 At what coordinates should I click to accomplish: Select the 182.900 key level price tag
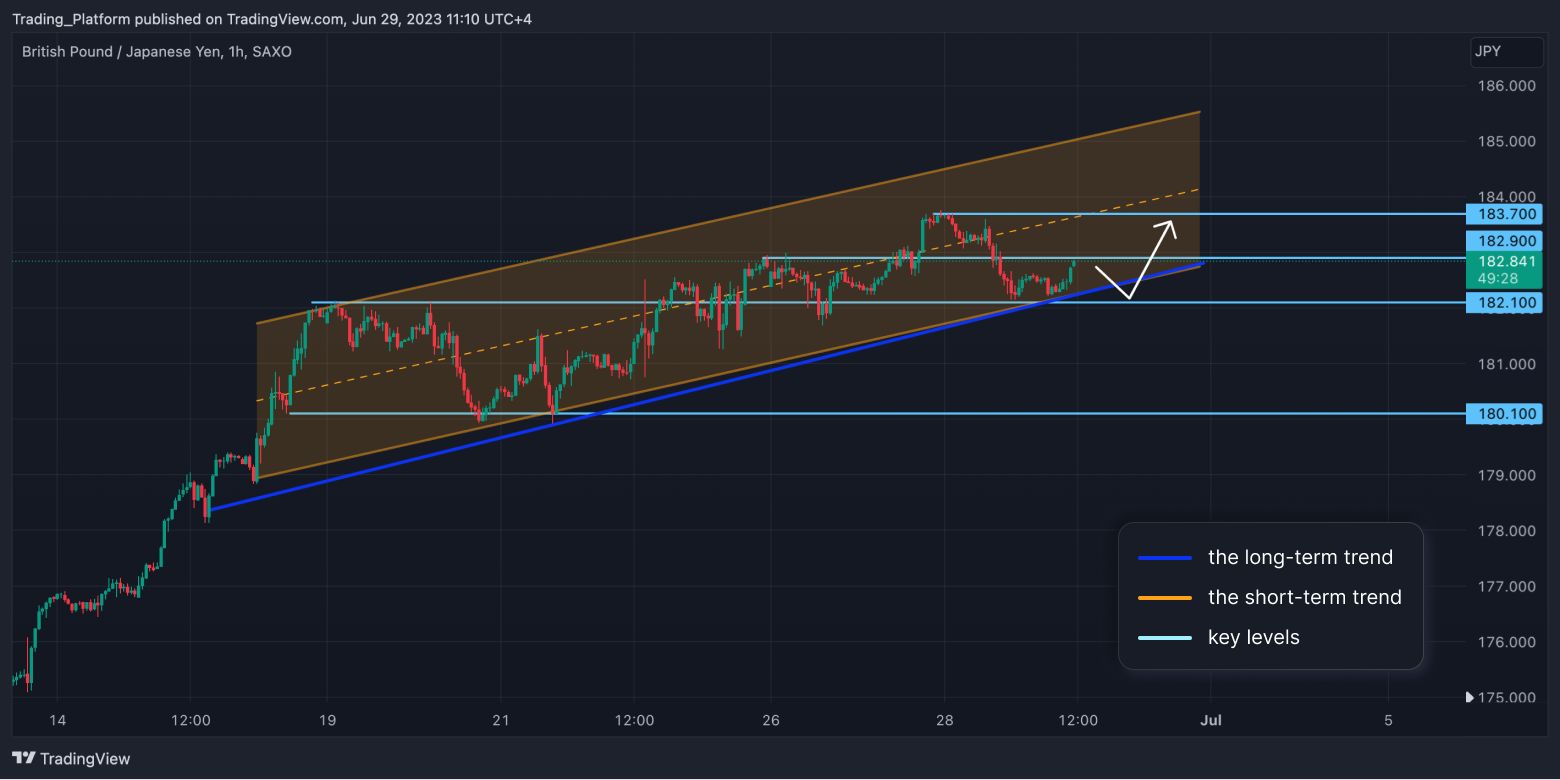pos(1504,241)
